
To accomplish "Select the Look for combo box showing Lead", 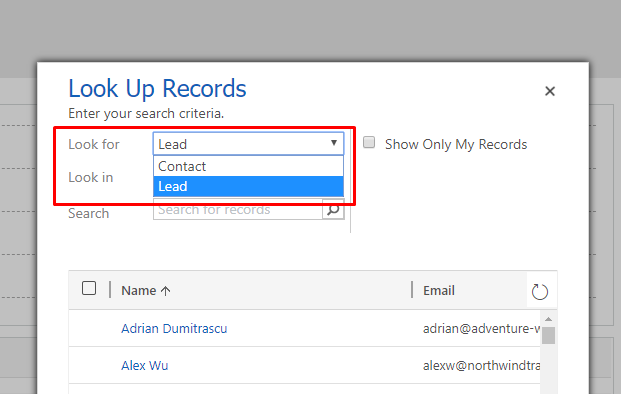I will pyautogui.click(x=248, y=143).
